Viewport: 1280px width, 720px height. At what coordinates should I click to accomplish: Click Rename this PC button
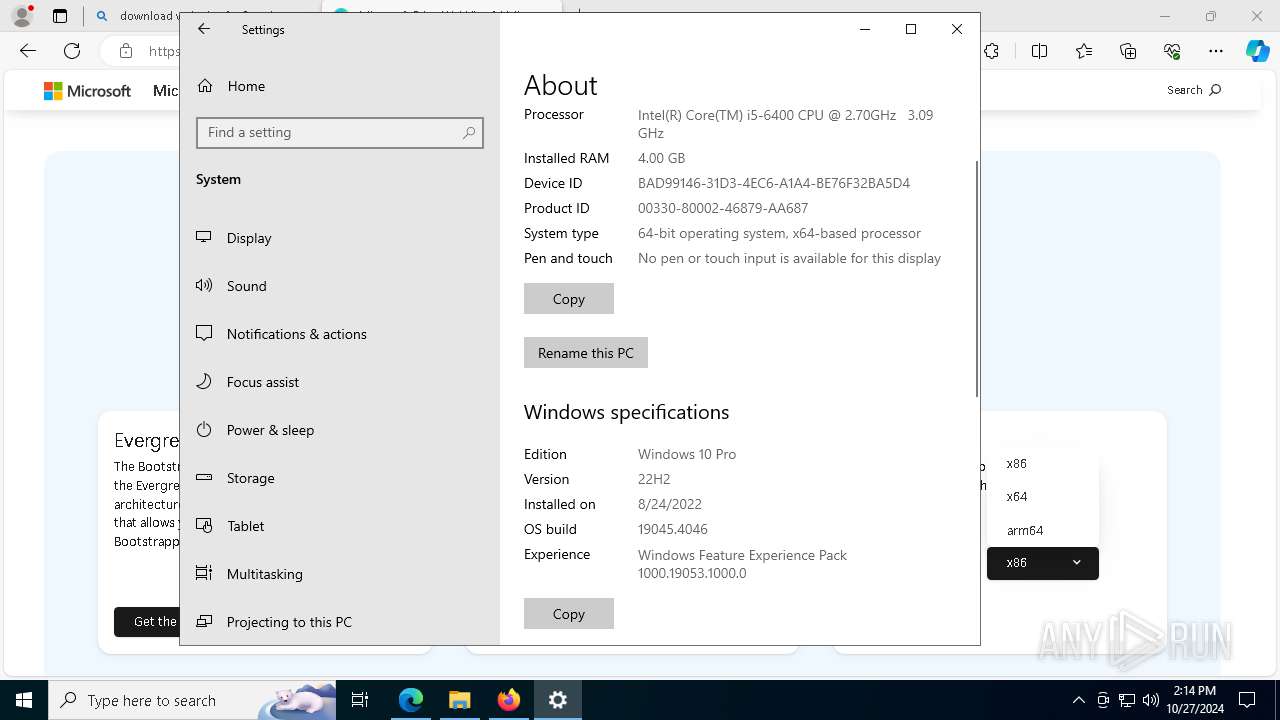(x=586, y=353)
